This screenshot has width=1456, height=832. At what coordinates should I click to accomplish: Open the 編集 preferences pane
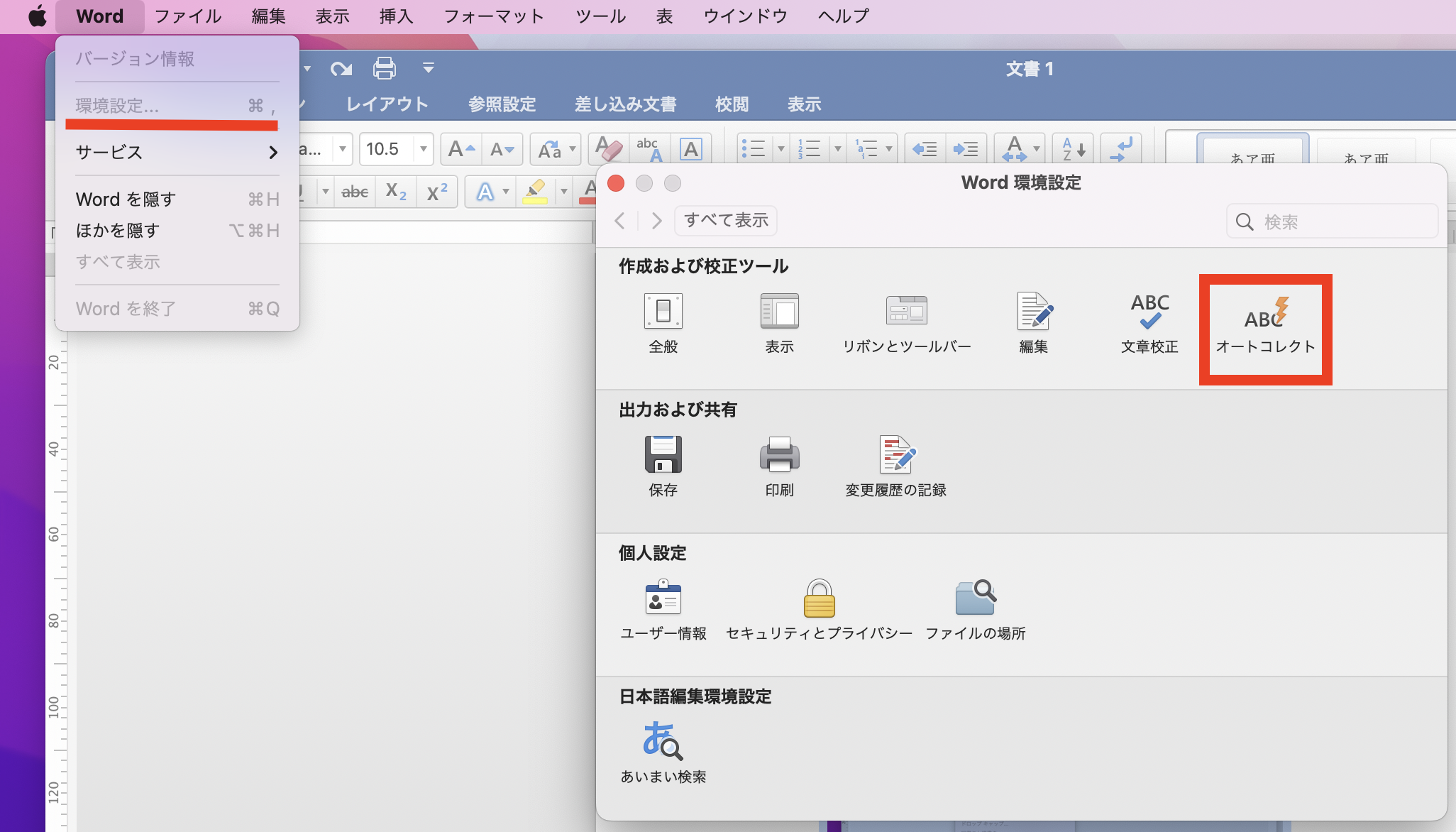(1034, 323)
